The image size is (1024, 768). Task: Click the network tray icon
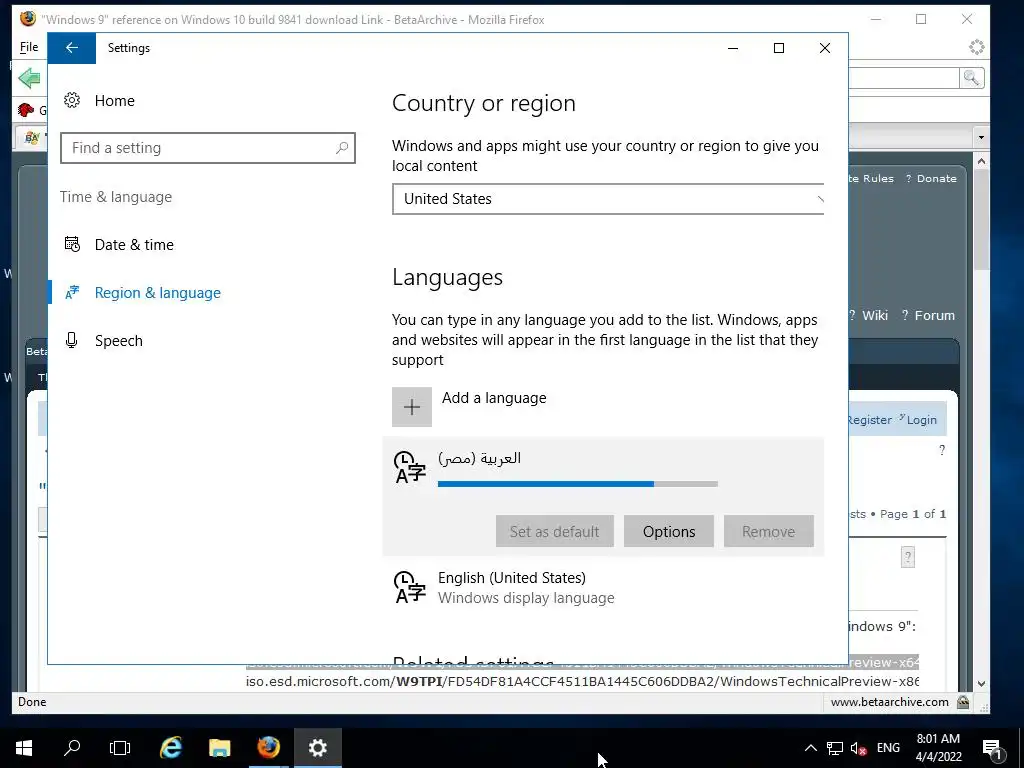835,748
